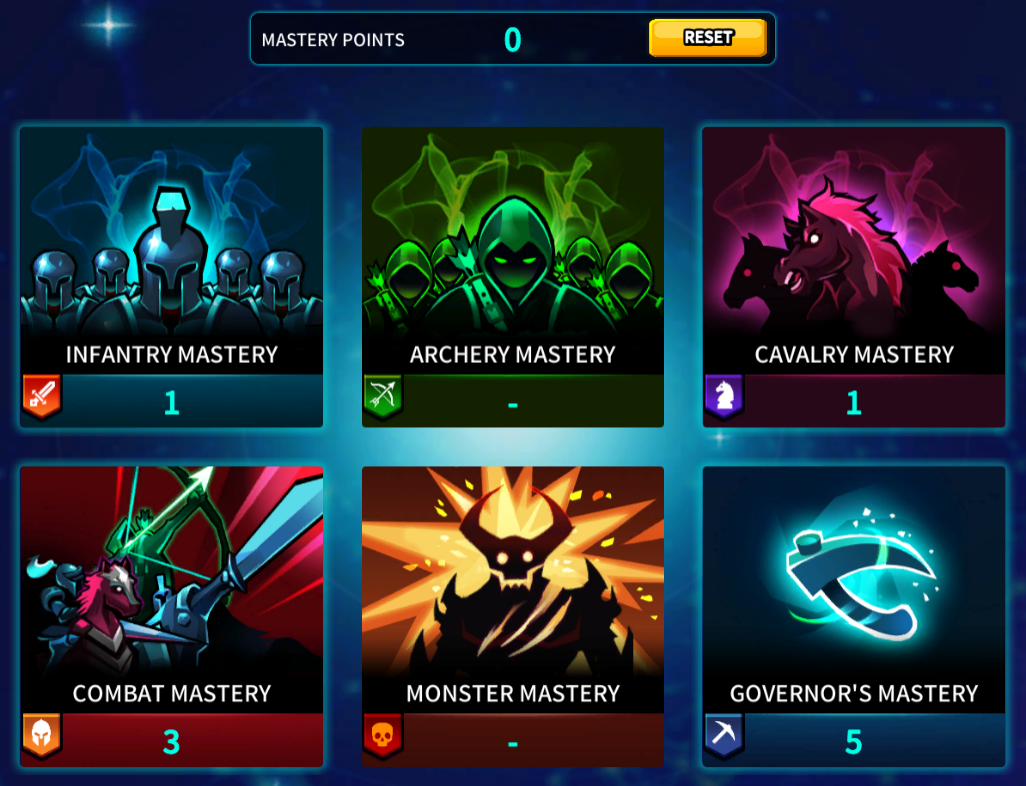
Task: Open the Monster Mastery demon artwork
Action: 513,571
